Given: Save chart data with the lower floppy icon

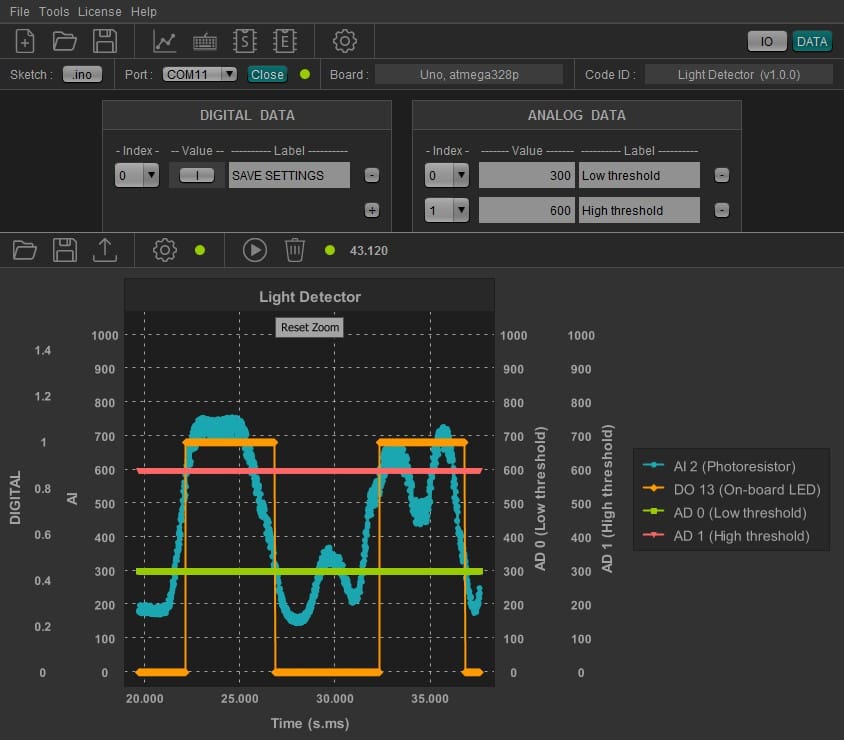Looking at the screenshot, I should [65, 250].
